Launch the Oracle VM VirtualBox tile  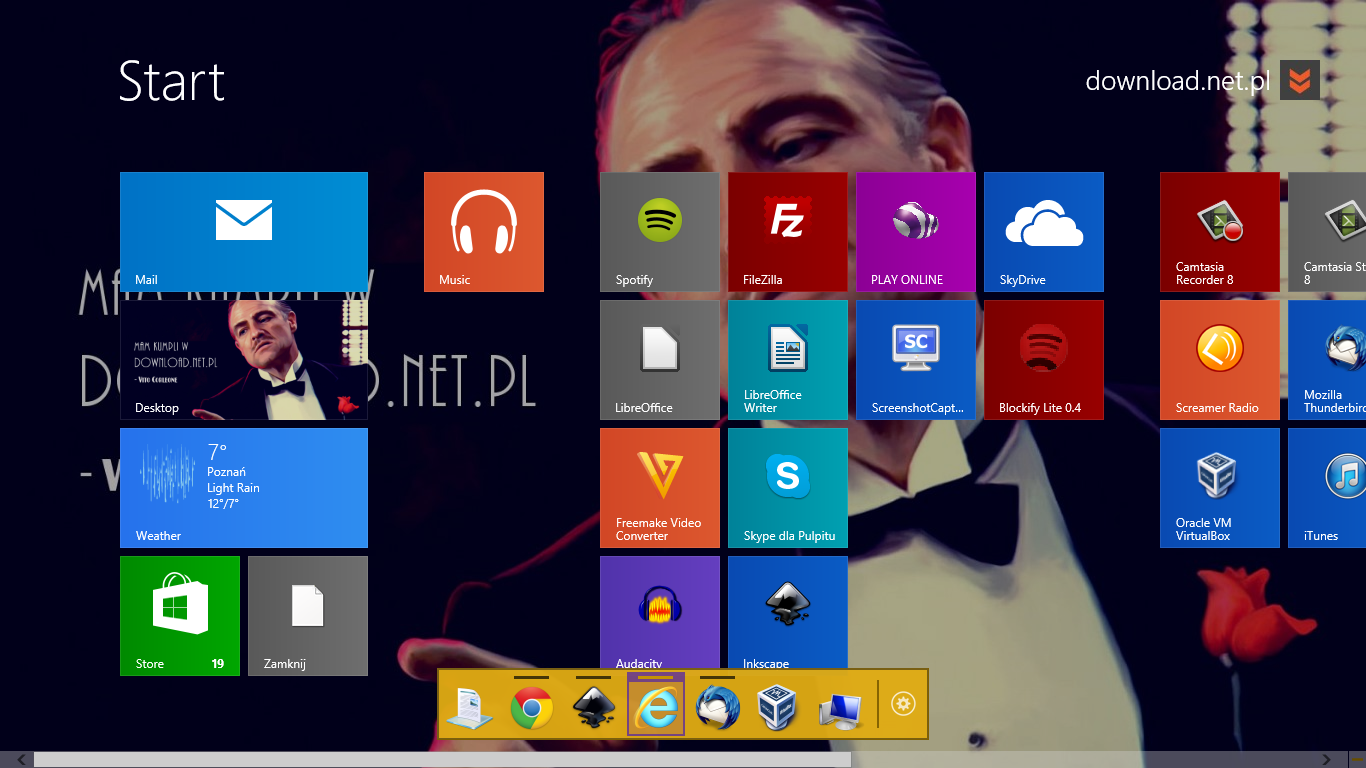coord(1220,488)
